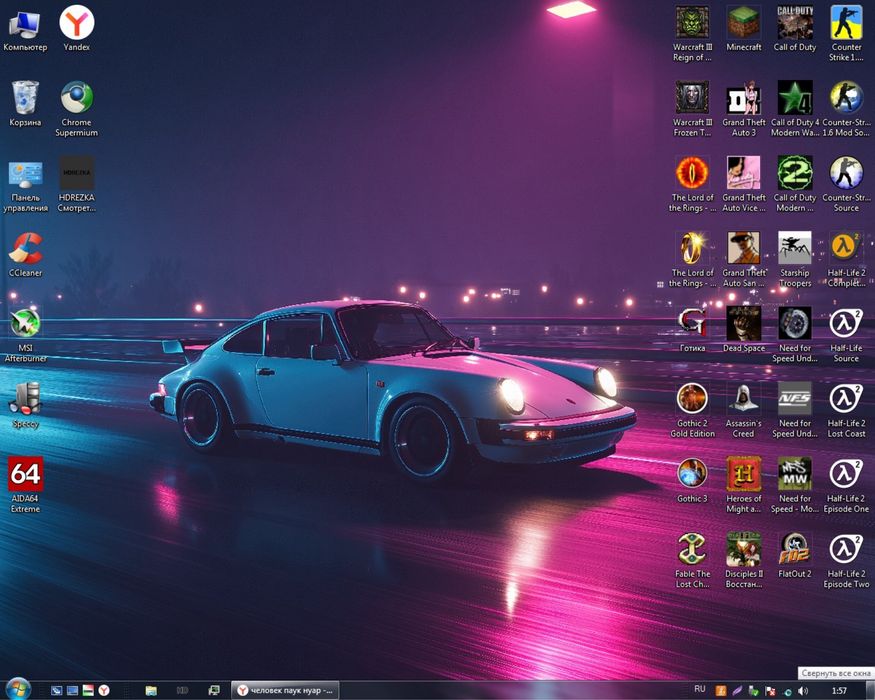Select the Fable The Lost Chapters icon
Image resolution: width=875 pixels, height=700 pixels.
[x=692, y=561]
